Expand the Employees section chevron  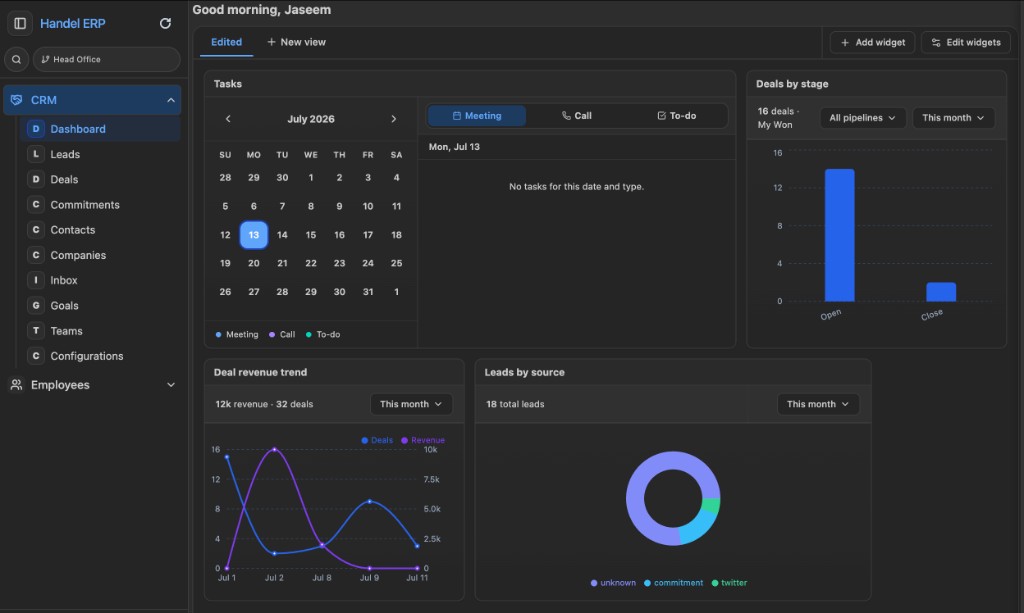tap(170, 385)
